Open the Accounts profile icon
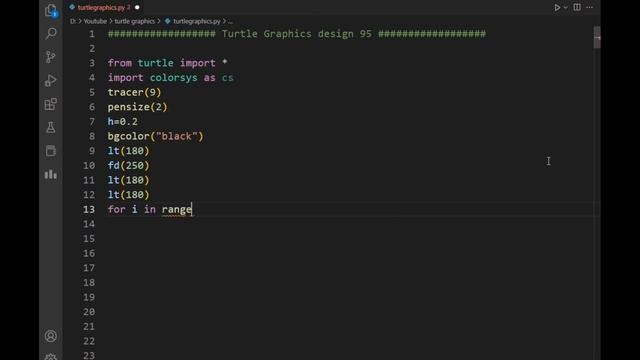This screenshot has width=640, height=360. [51, 336]
